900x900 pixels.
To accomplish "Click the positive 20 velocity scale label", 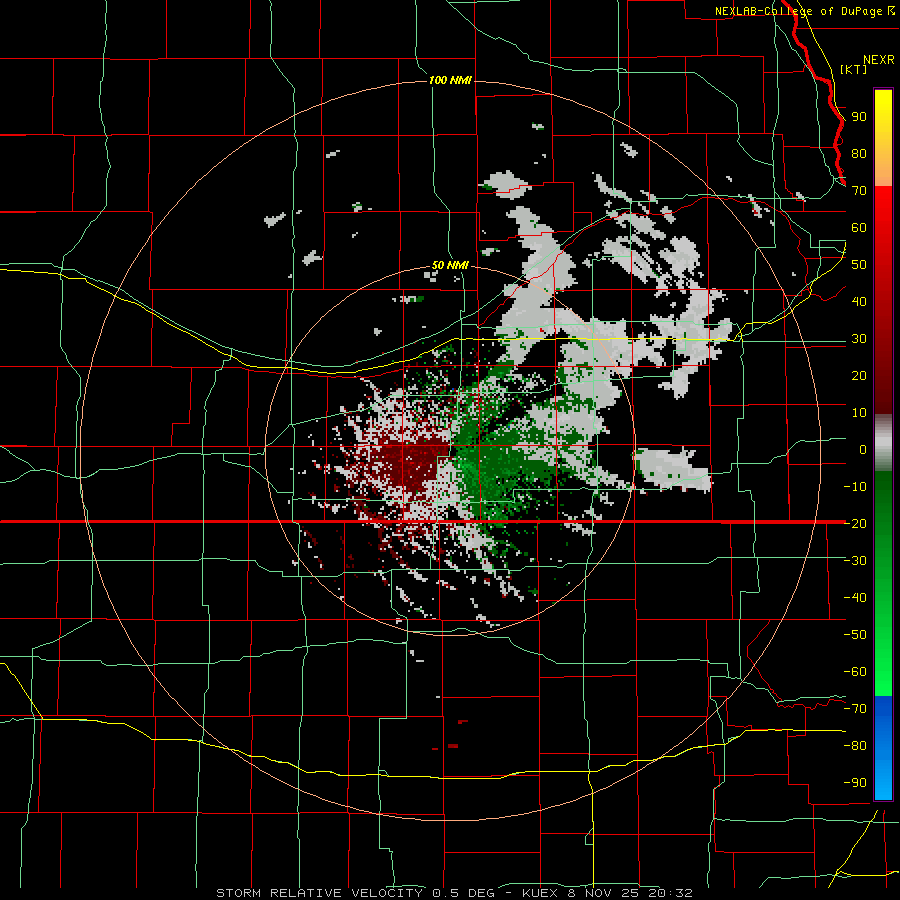I will click(x=859, y=376).
